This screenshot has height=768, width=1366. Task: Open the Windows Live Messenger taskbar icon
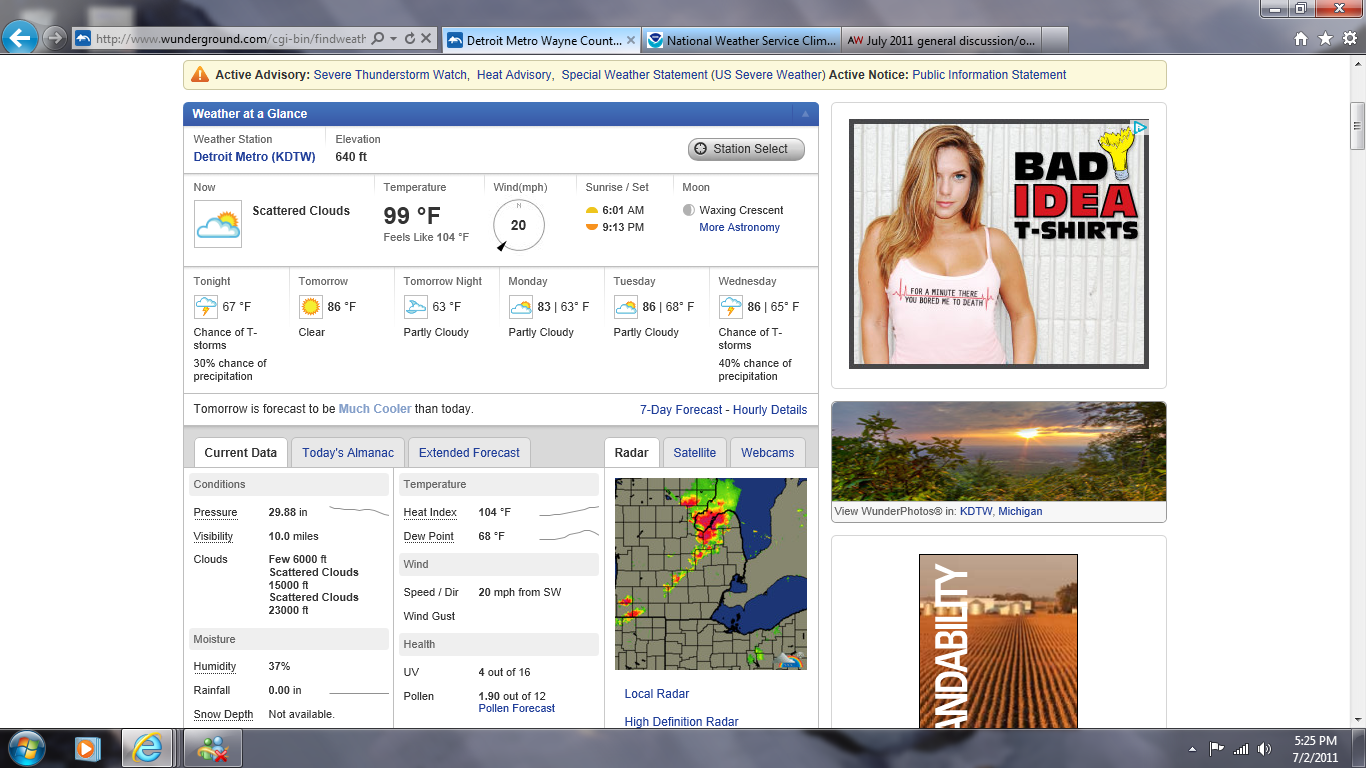pyautogui.click(x=214, y=747)
